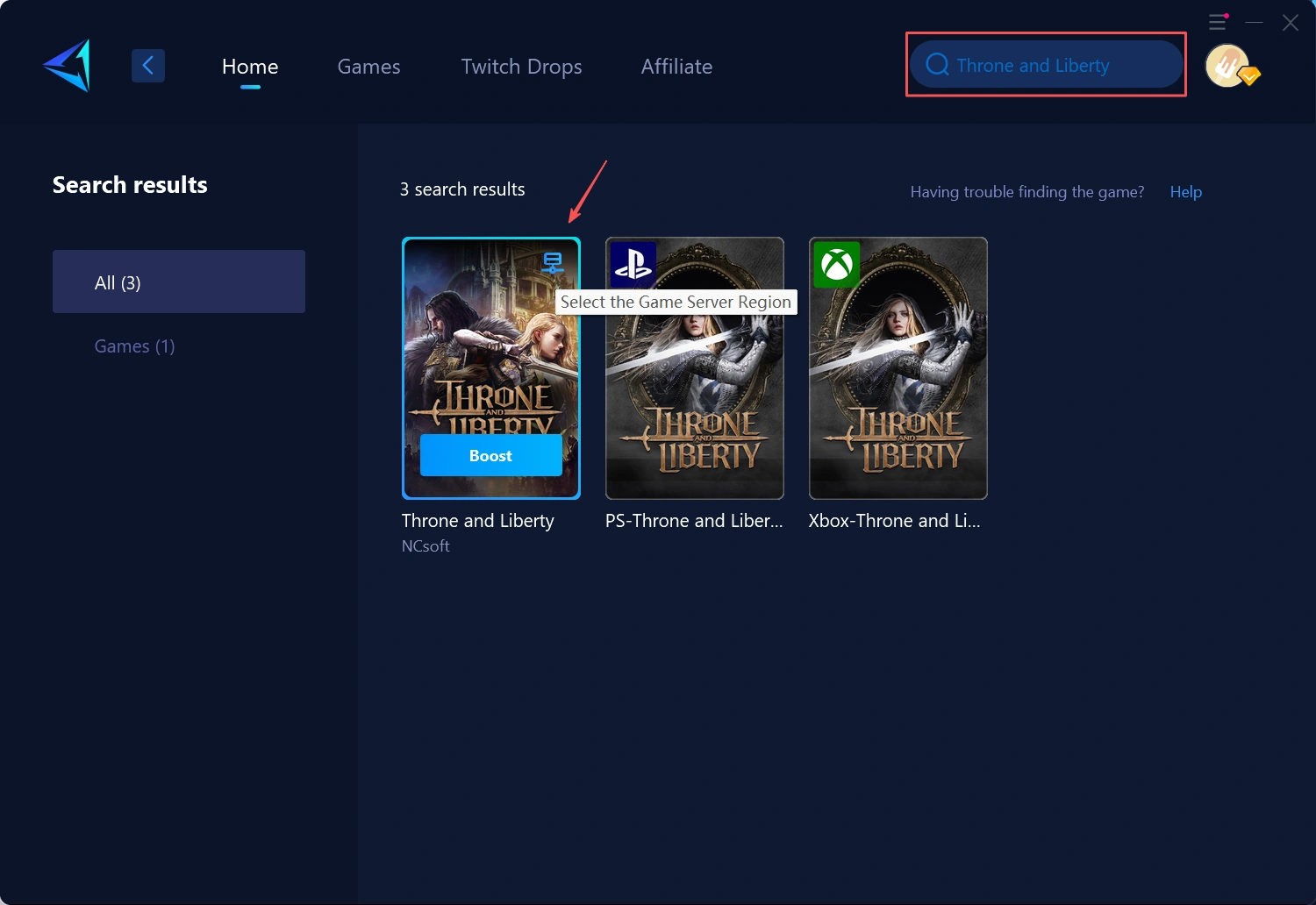Image resolution: width=1316 pixels, height=905 pixels.
Task: Click the Throne and Liberty search field
Action: pos(1047,65)
